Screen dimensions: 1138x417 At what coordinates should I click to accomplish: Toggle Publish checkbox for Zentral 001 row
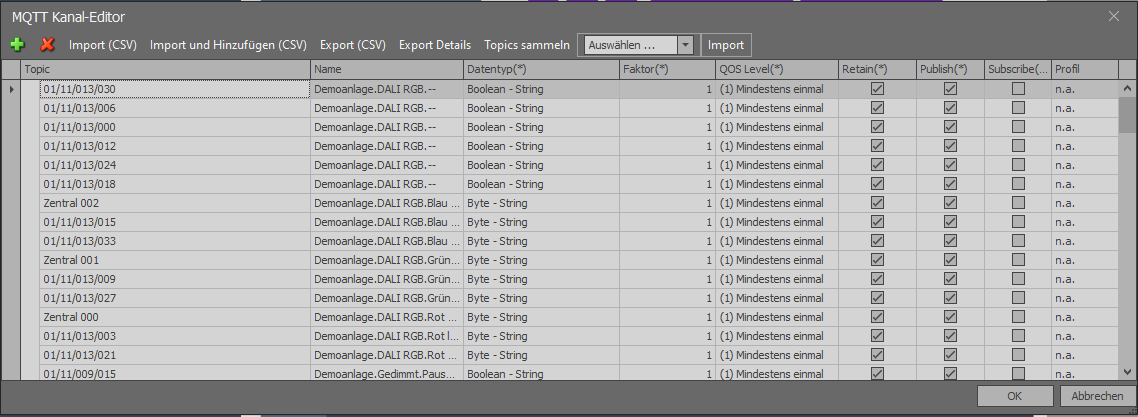[950, 260]
